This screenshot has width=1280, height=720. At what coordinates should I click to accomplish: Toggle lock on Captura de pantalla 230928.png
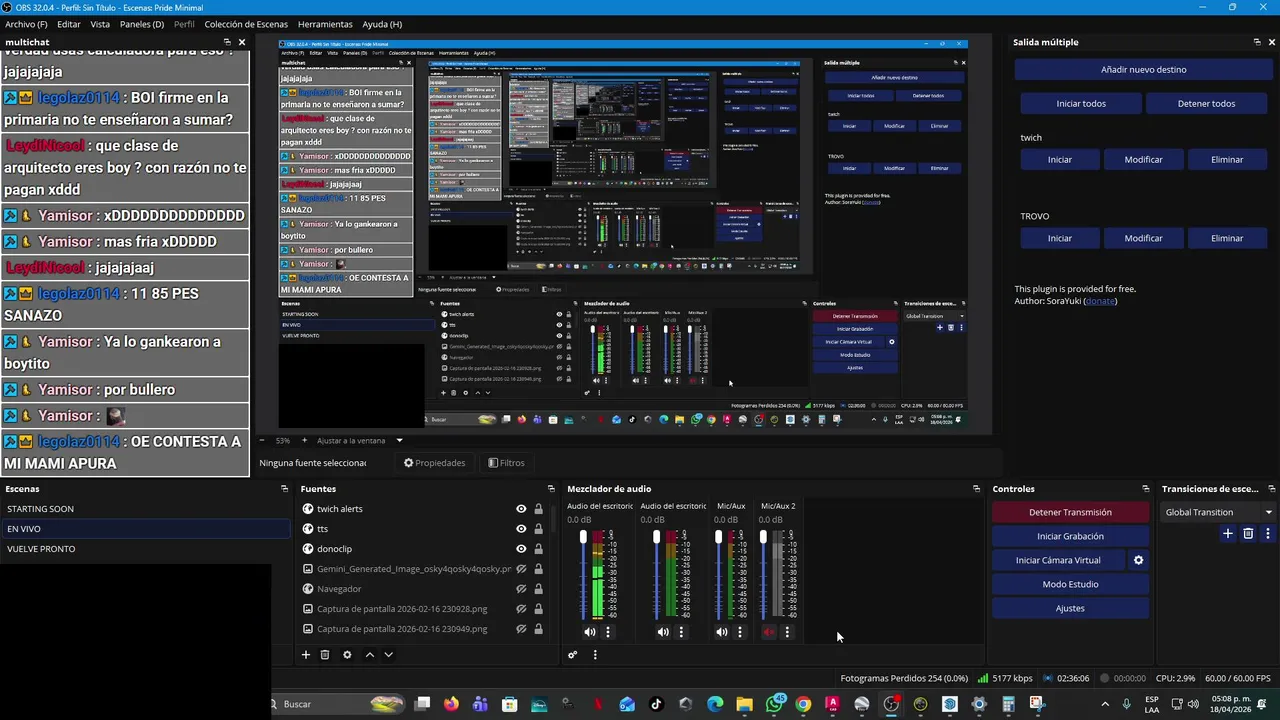(x=538, y=609)
